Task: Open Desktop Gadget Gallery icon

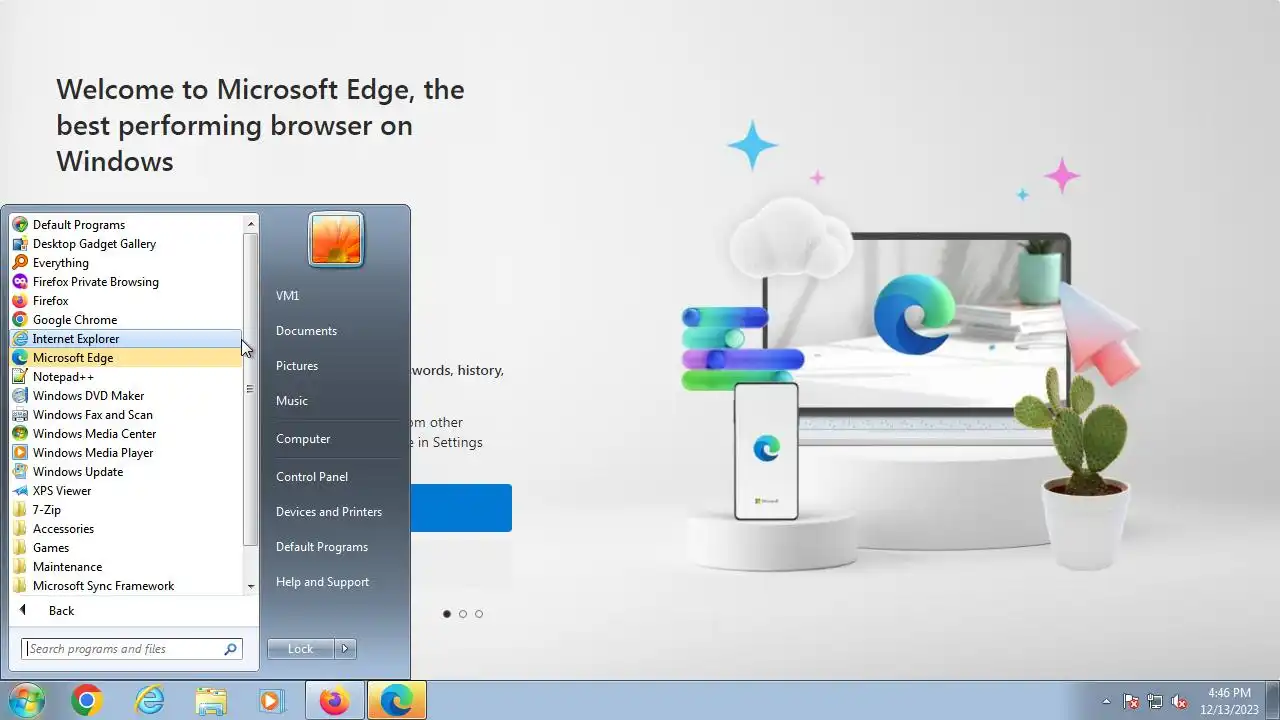Action: click(x=19, y=244)
